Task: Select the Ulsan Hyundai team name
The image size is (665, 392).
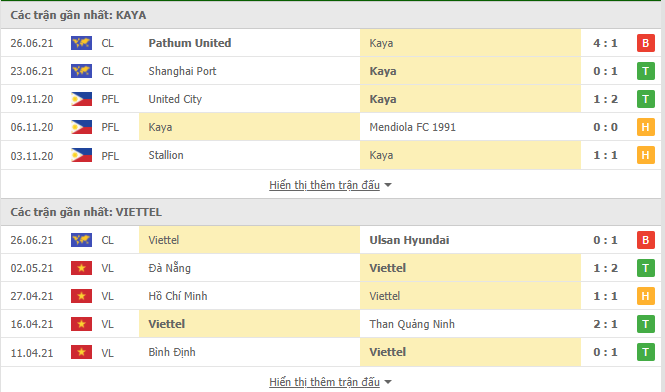Action: tap(409, 240)
